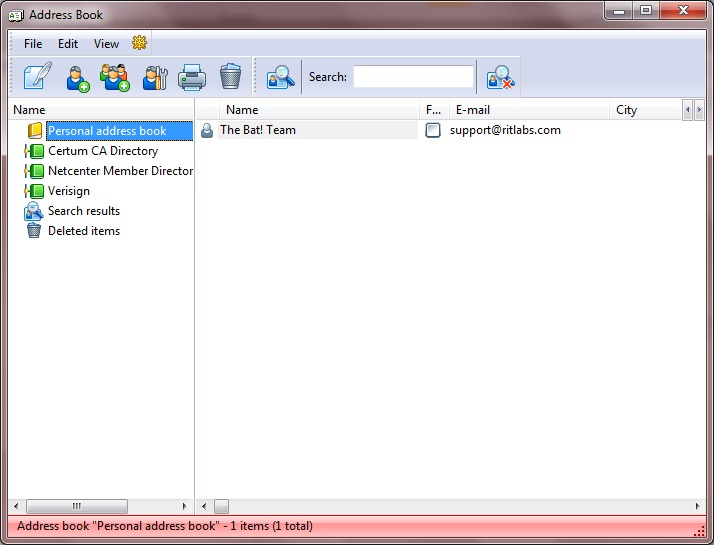The width and height of the screenshot is (714, 545).
Task: Click the new message quill icon
Action: point(38,76)
